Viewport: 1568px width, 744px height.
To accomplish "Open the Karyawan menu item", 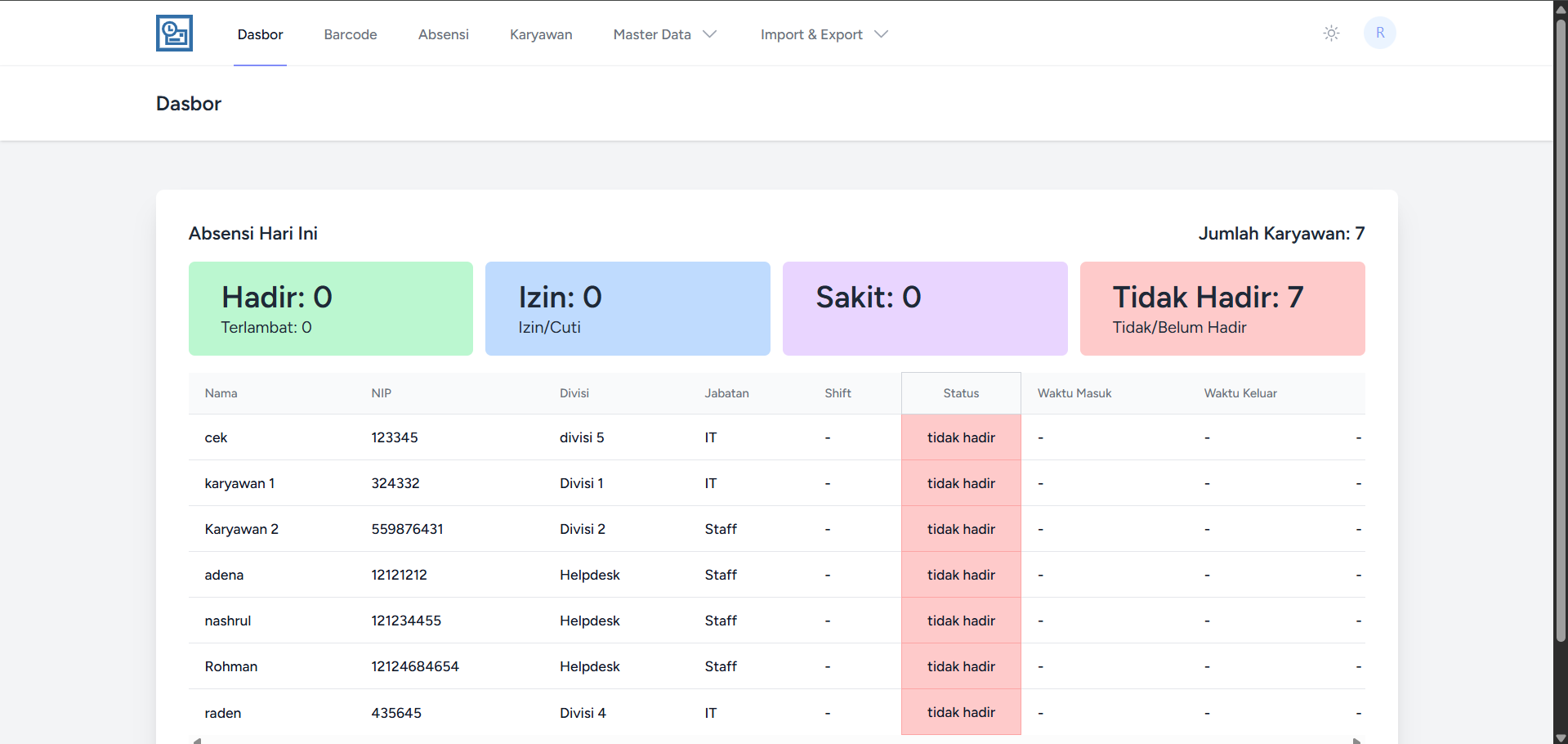I will tap(541, 34).
